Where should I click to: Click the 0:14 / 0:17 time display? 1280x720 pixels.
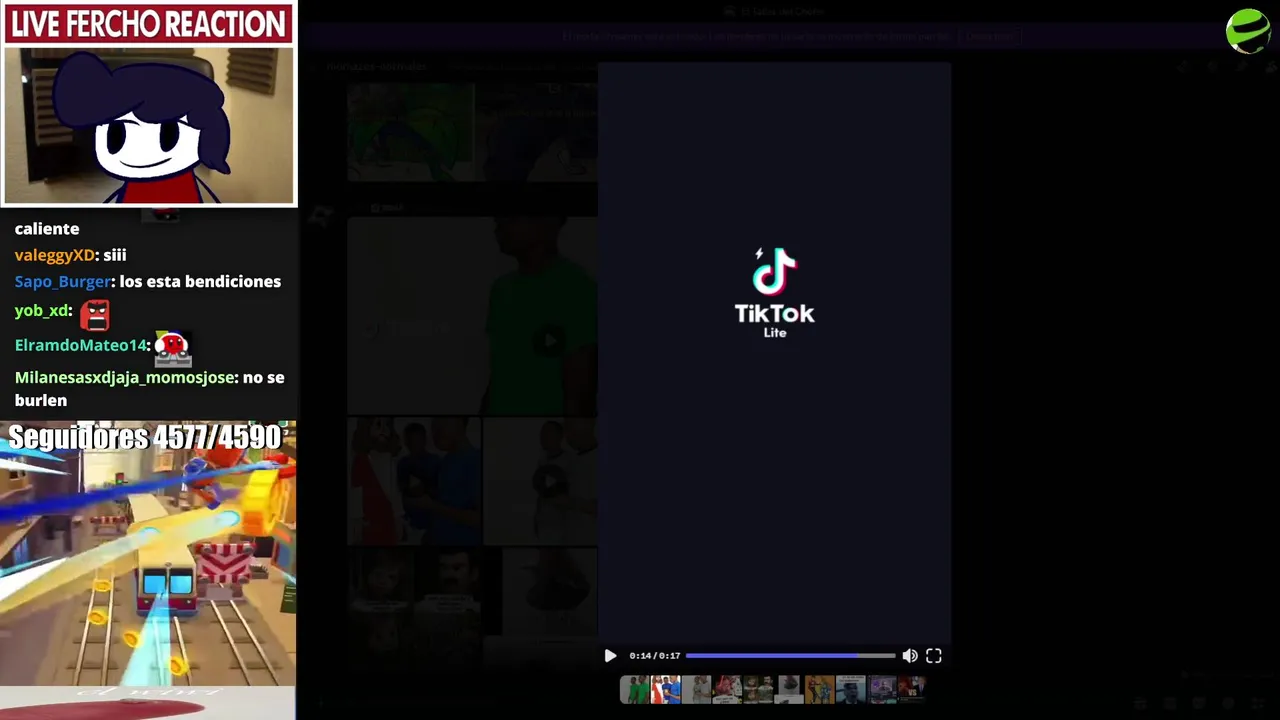[655, 656]
